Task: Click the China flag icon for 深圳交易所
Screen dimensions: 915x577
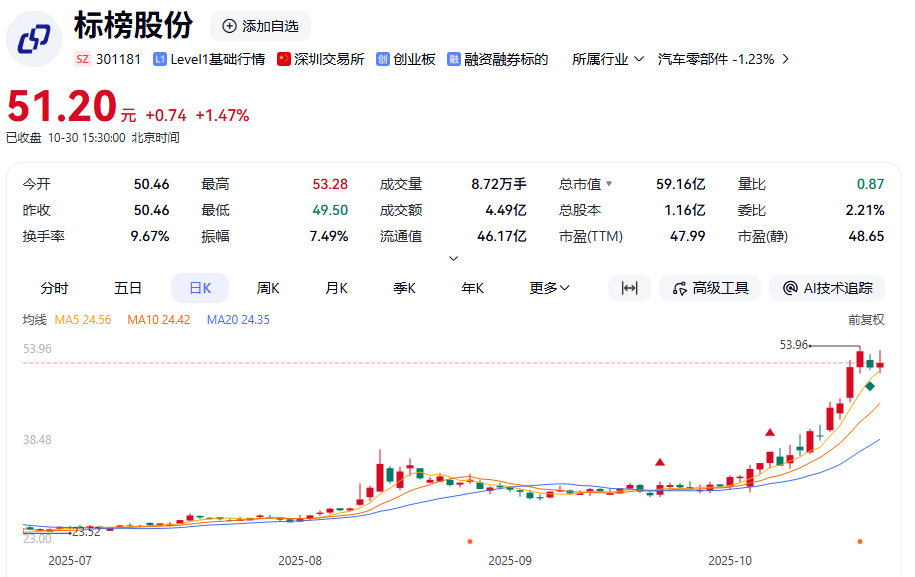Action: pos(284,59)
